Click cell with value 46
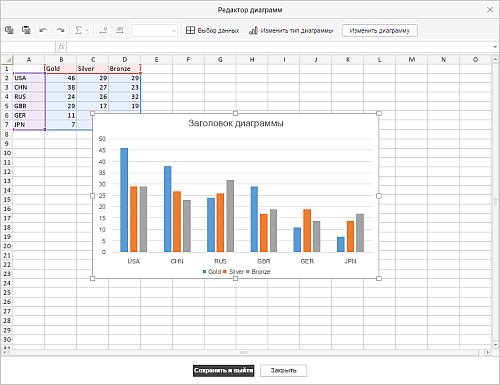Image resolution: width=500 pixels, height=385 pixels. (60, 78)
